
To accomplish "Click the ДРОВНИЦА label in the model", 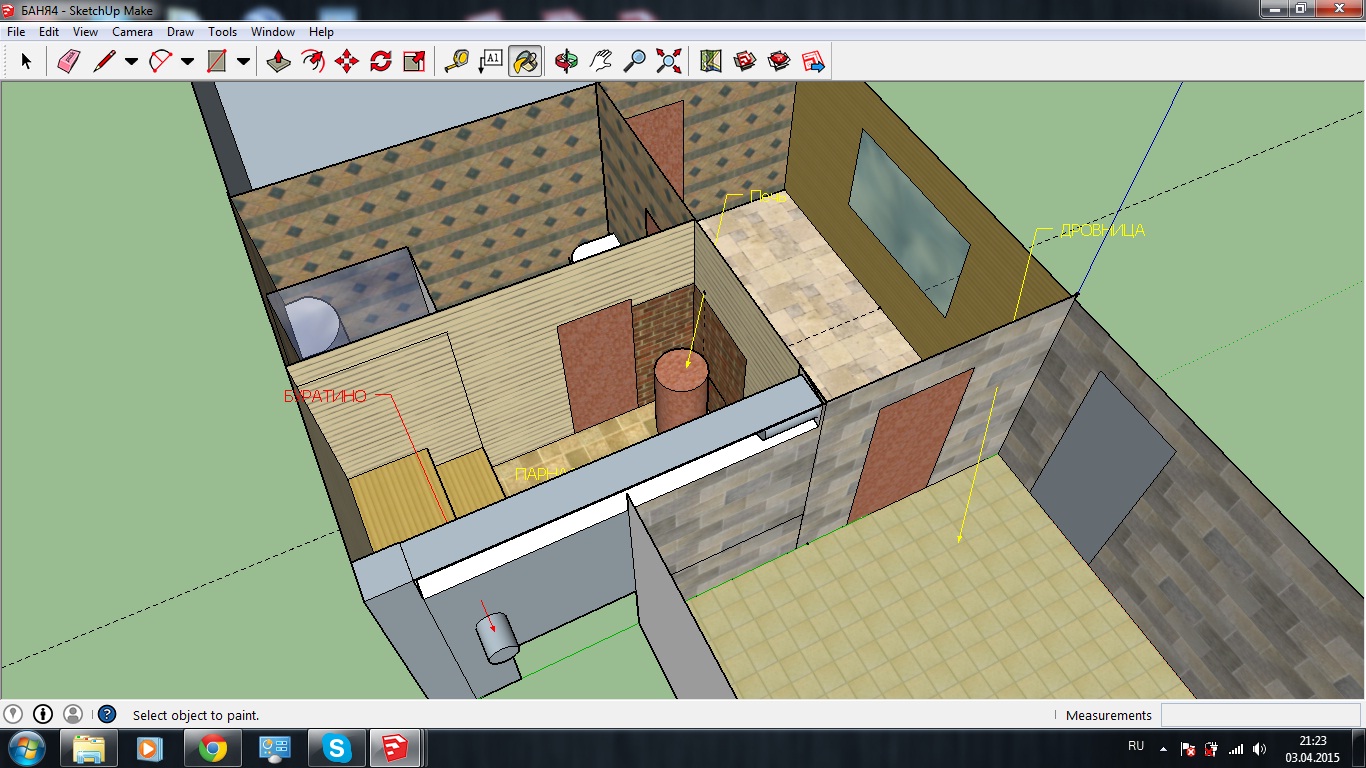I will [x=1102, y=231].
